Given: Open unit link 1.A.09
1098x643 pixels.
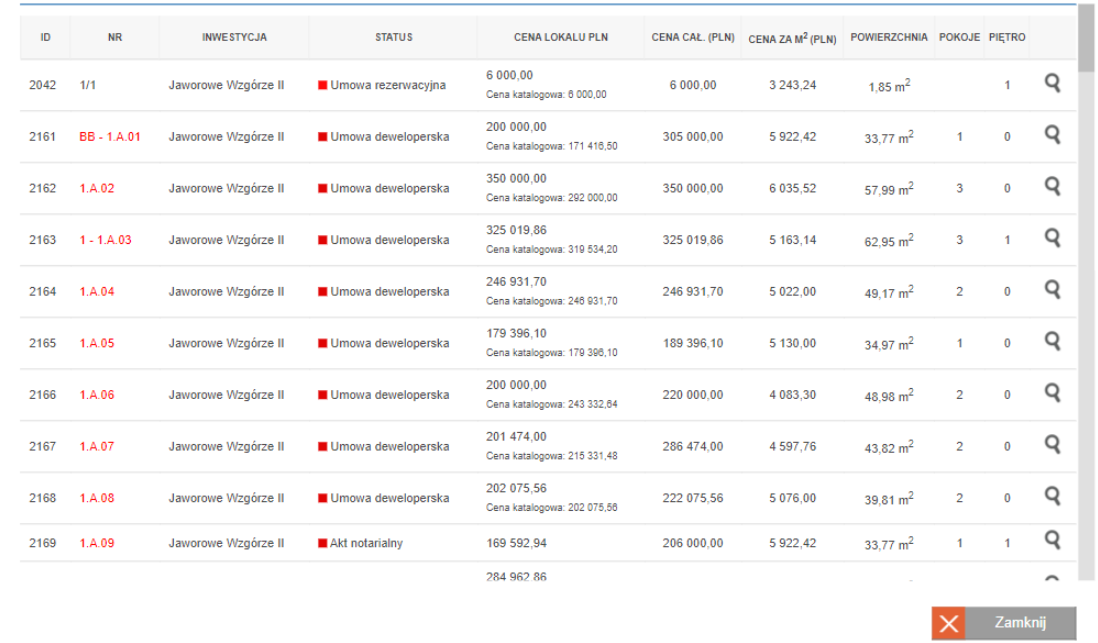Looking at the screenshot, I should click(97, 543).
